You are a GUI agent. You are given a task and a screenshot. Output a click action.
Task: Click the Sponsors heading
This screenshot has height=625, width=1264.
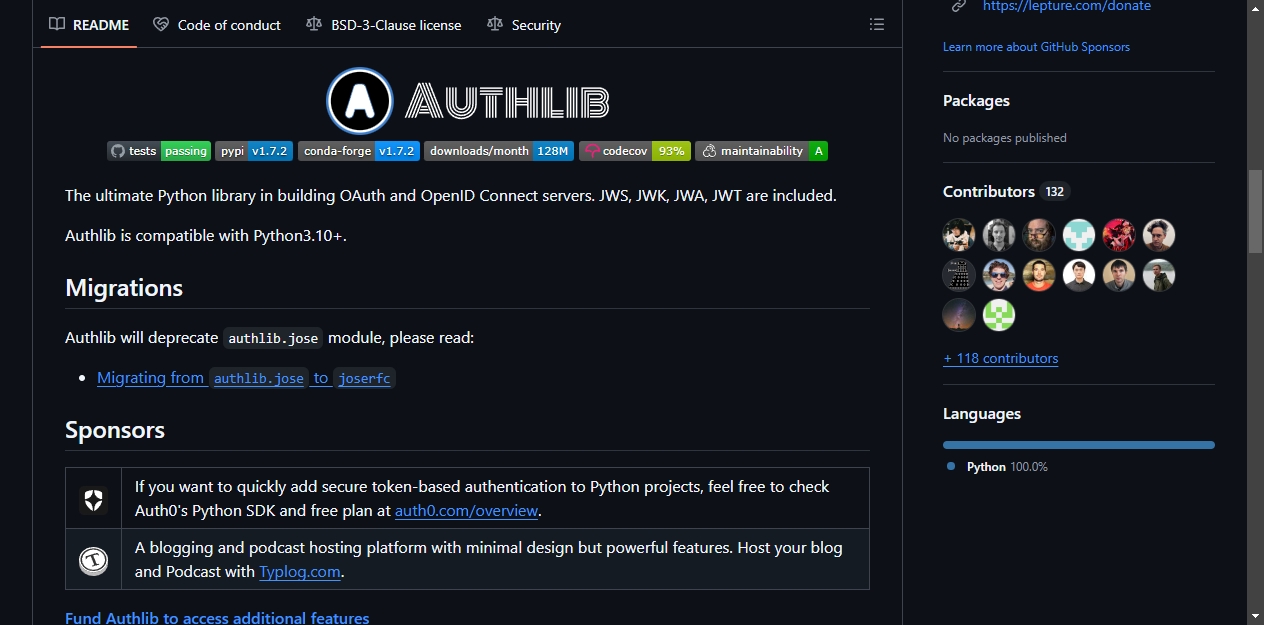click(x=115, y=430)
